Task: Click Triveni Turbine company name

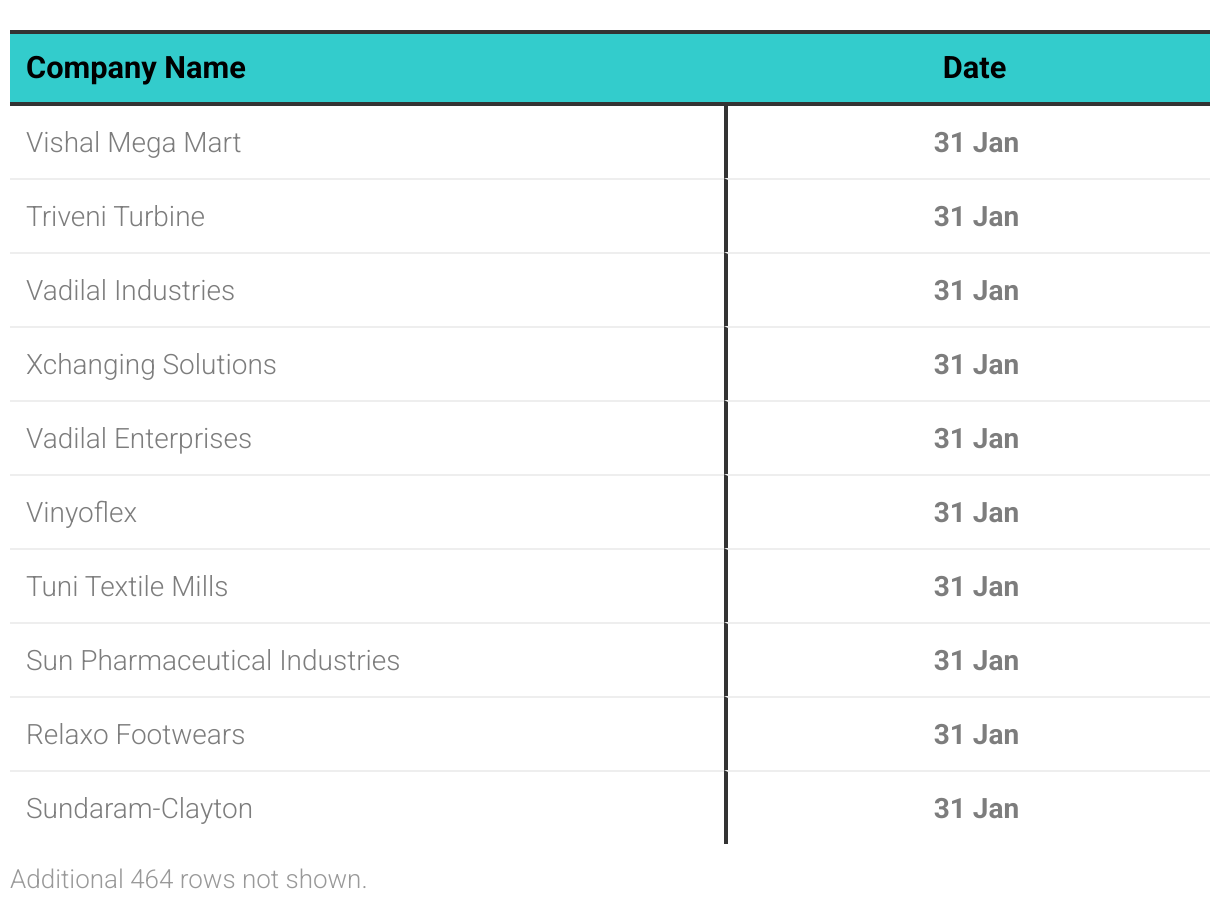Action: tap(116, 217)
